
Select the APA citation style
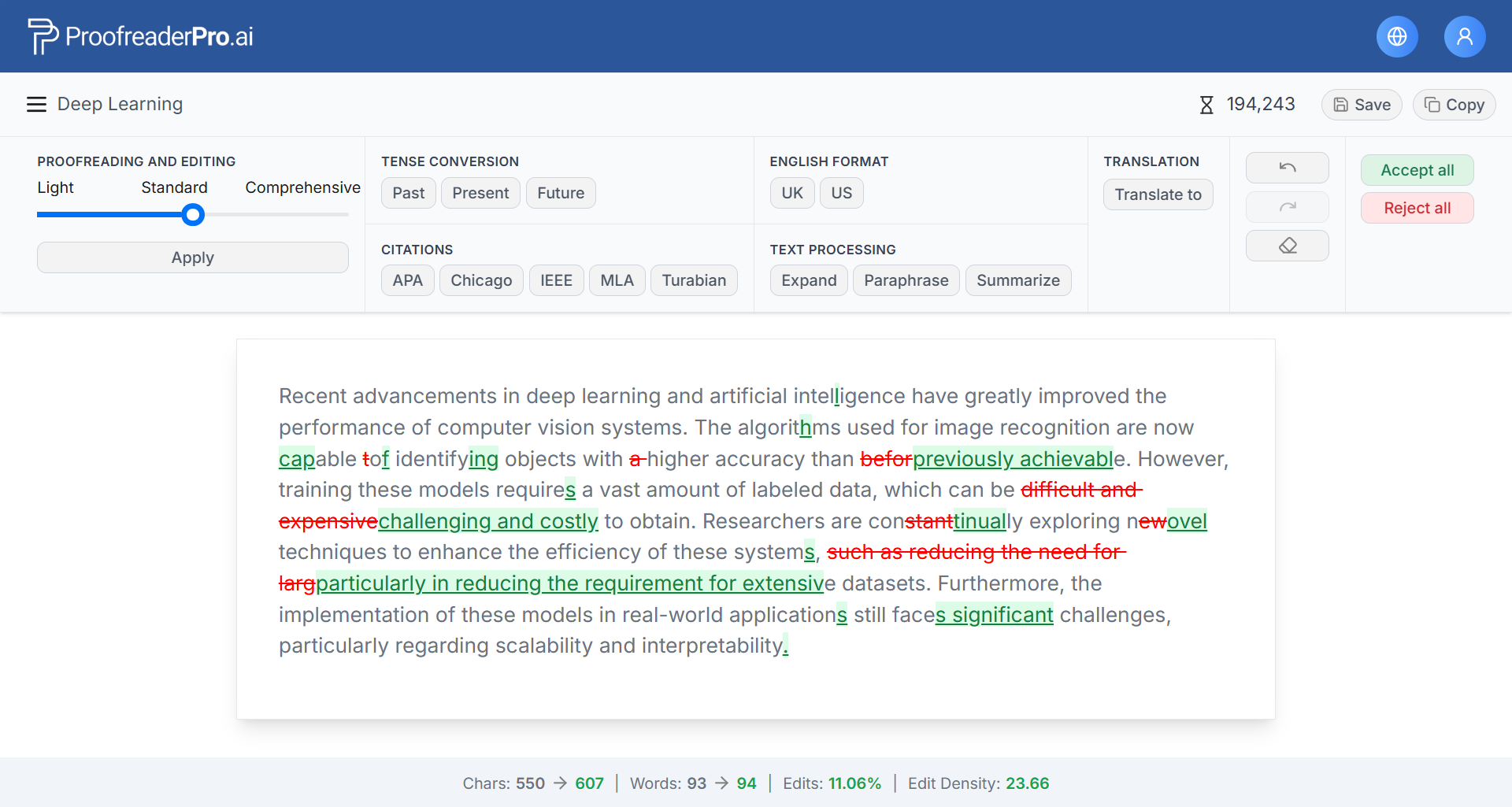[x=407, y=280]
